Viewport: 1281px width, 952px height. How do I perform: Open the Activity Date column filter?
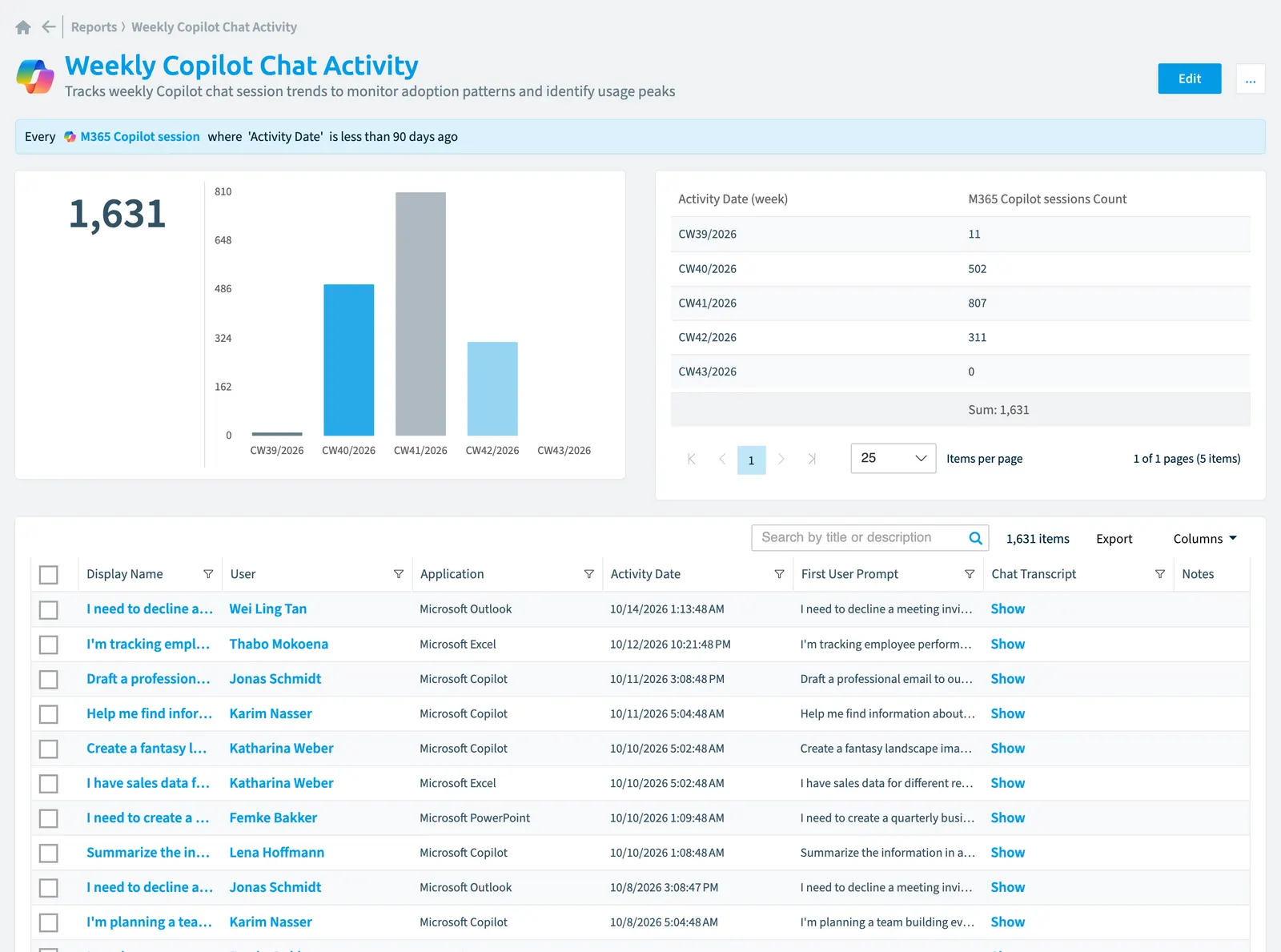(x=779, y=574)
